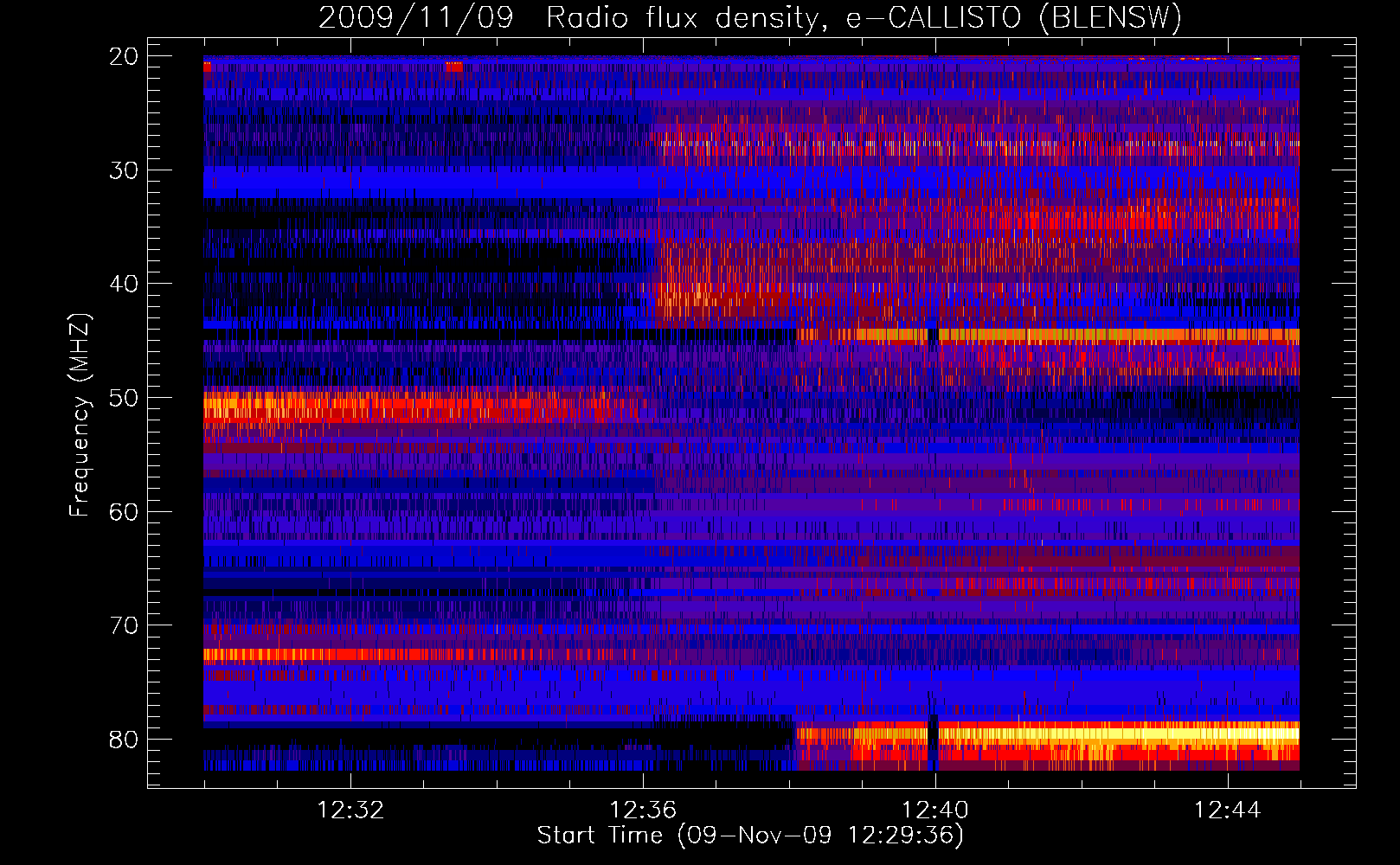The height and width of the screenshot is (865, 1400).
Task: Select the 12:44 time tick label
Action: click(1228, 811)
